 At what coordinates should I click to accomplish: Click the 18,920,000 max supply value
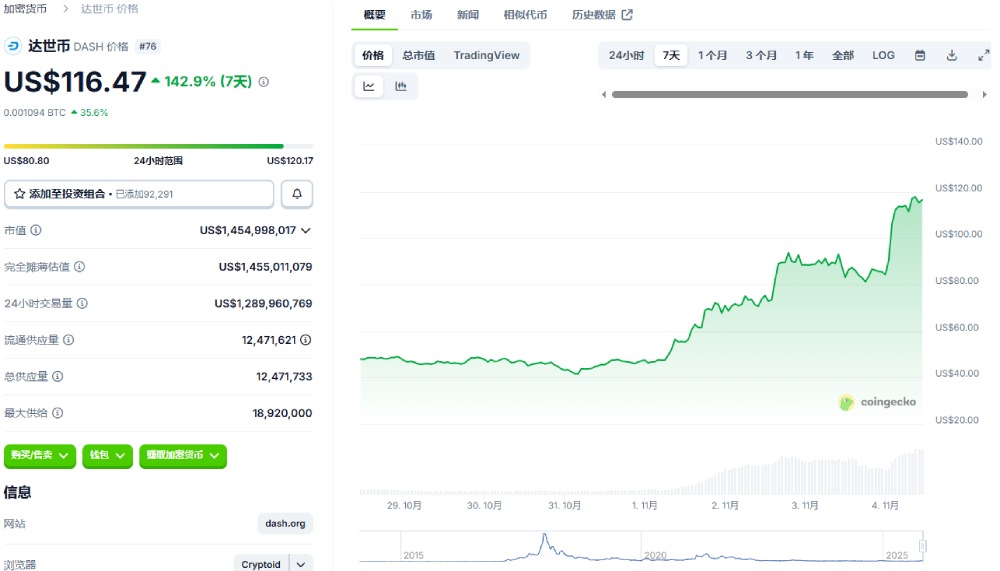click(282, 413)
